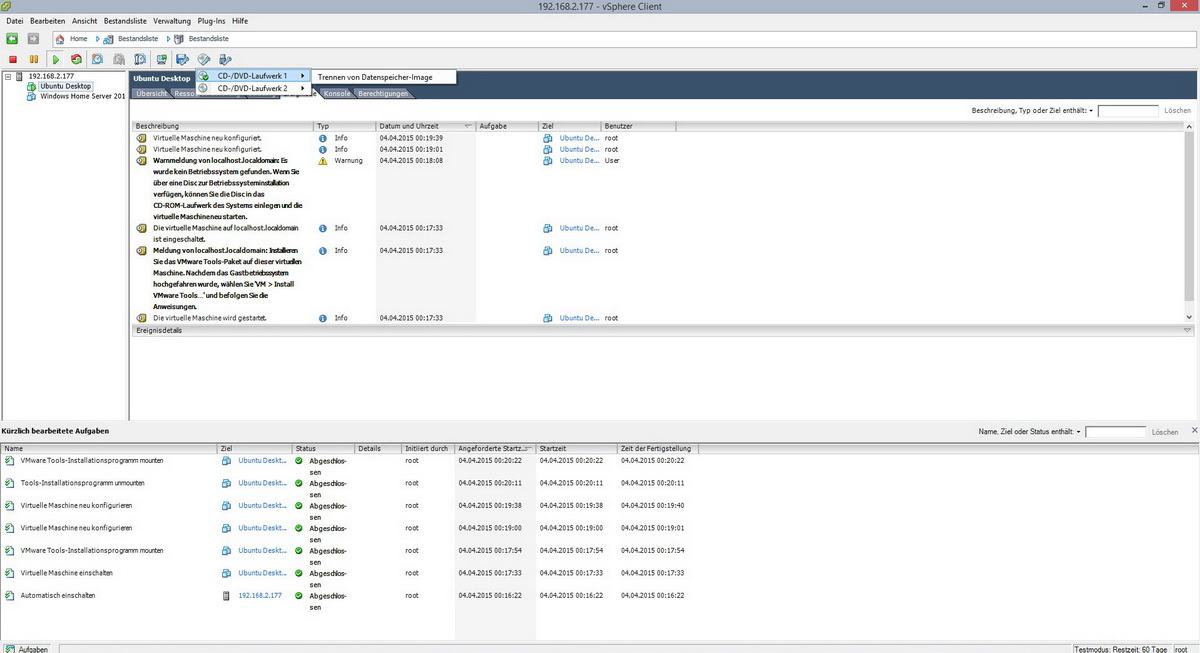
Task: Click the Löschen button of tasks filter
Action: [x=1165, y=432]
